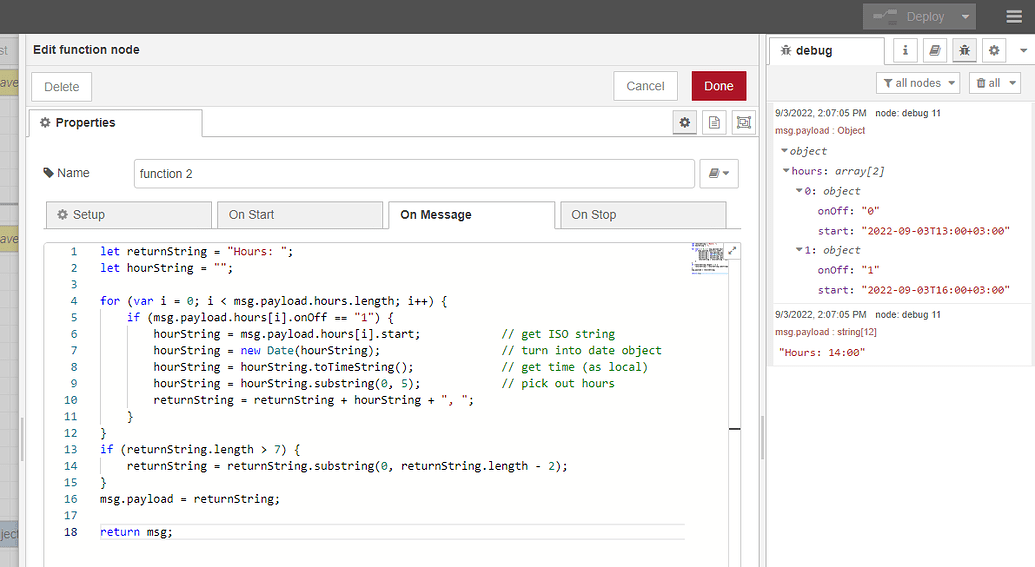Expand the code editor to full size
Image resolution: width=1035 pixels, height=567 pixels.
(x=733, y=250)
